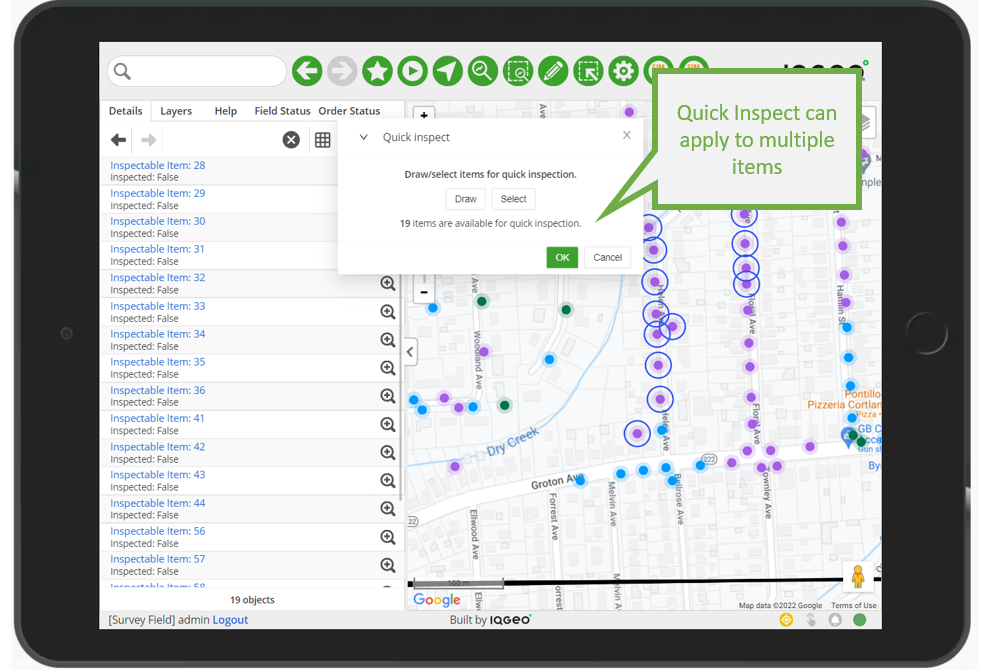Open the Order Status tab

349,111
